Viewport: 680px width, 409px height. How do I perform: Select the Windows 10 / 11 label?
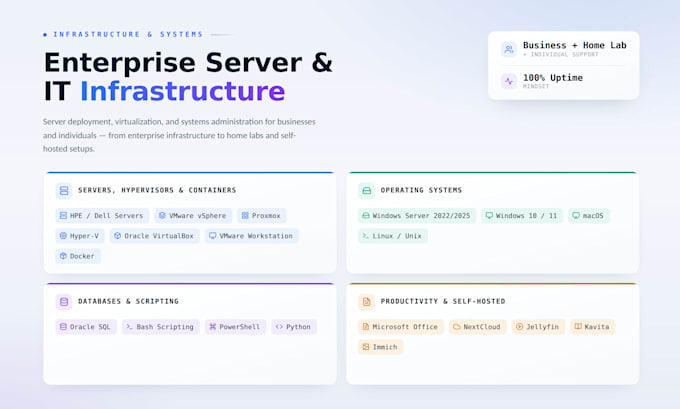point(526,216)
